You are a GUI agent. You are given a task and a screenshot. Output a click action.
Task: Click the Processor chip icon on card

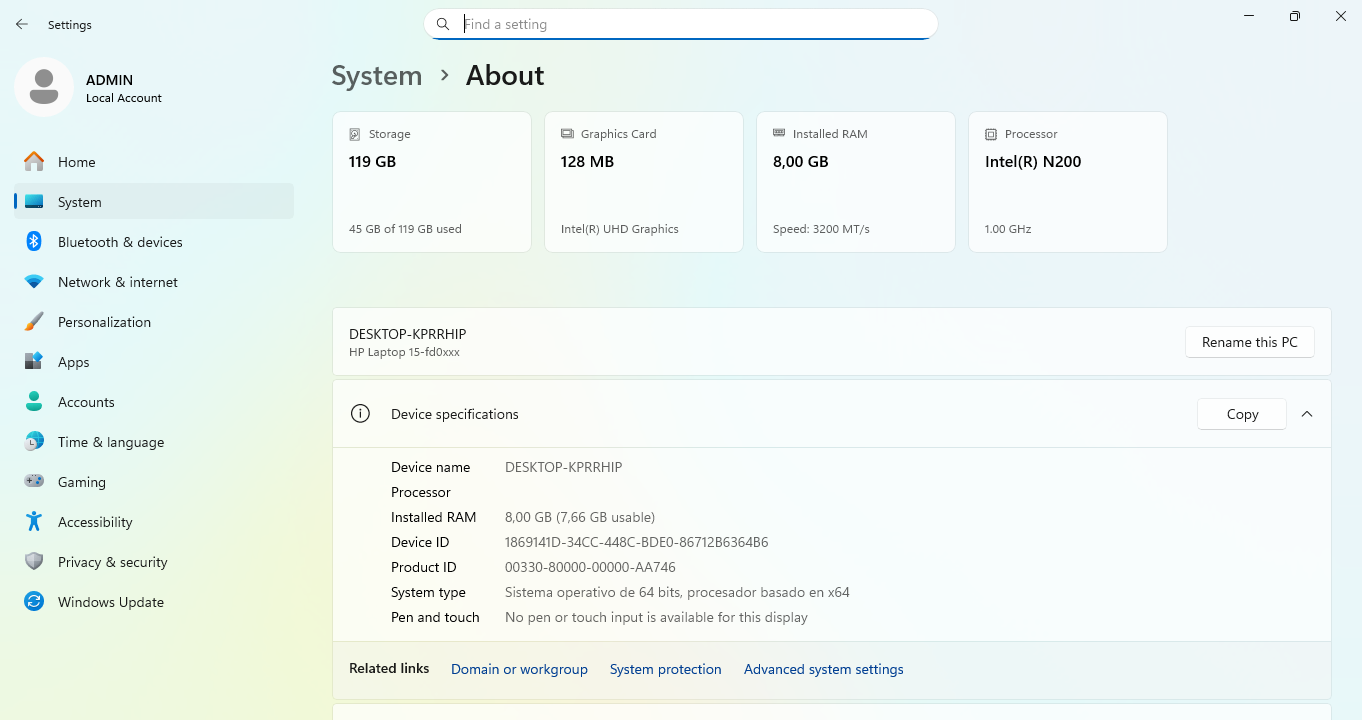(991, 134)
